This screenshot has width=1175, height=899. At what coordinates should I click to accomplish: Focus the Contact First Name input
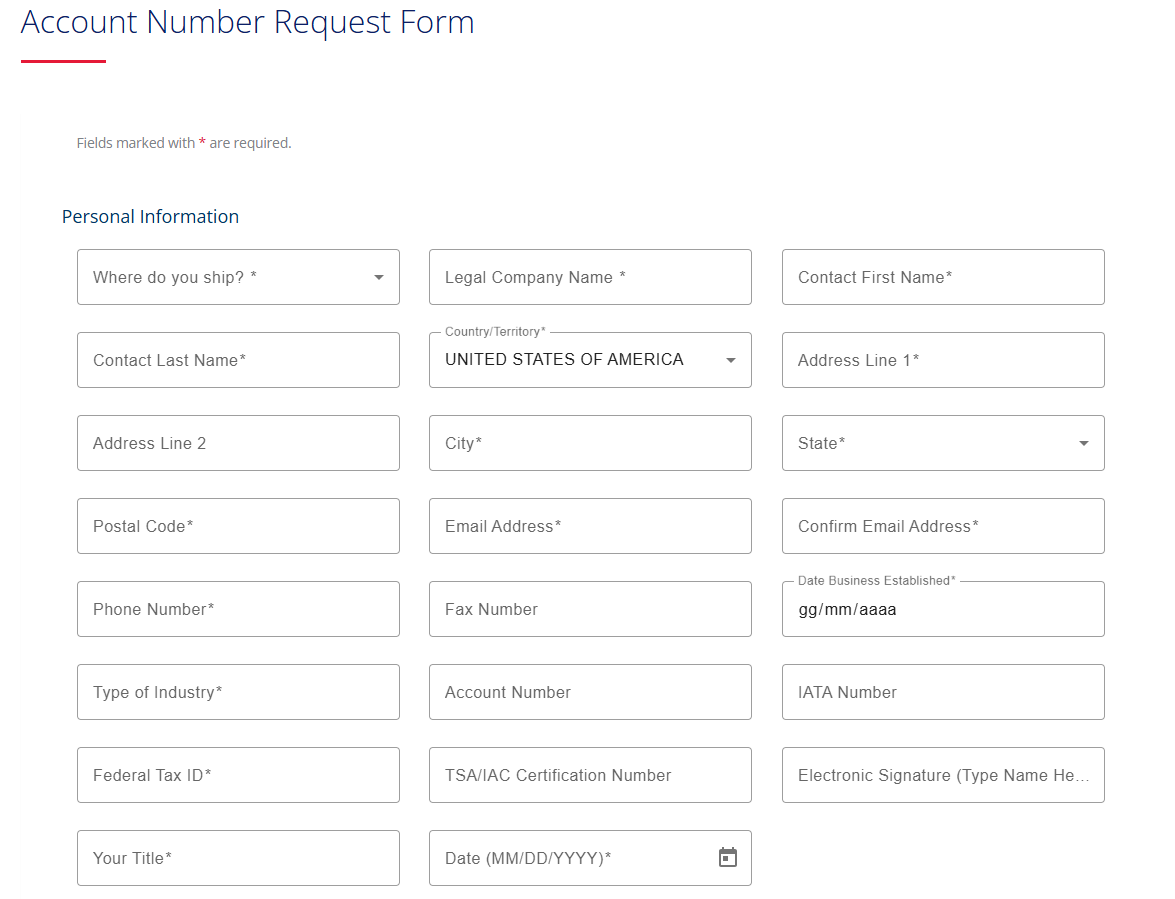943,277
